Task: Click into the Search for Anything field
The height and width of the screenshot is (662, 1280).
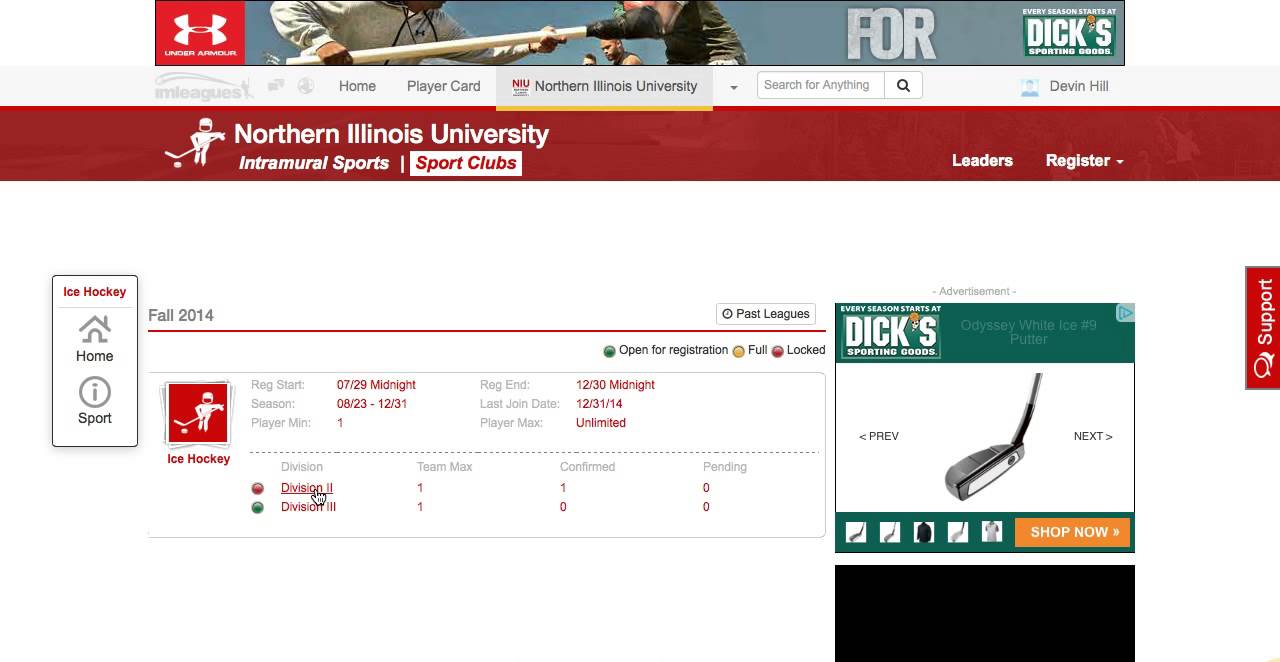Action: coord(821,85)
